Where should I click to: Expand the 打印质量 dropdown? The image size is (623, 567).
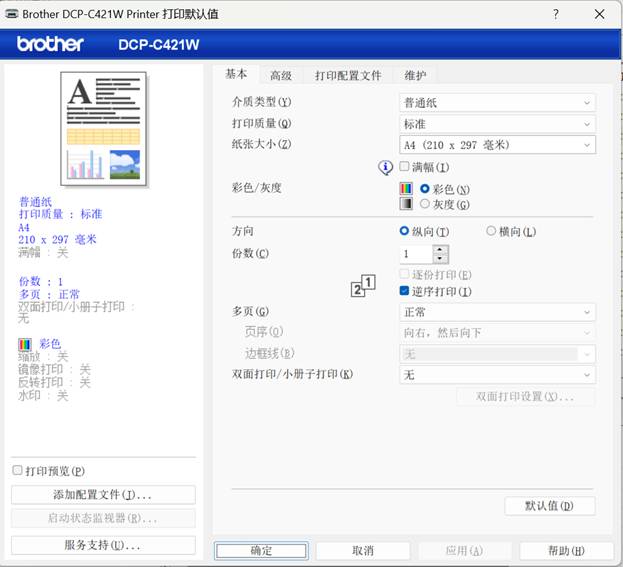(x=497, y=124)
